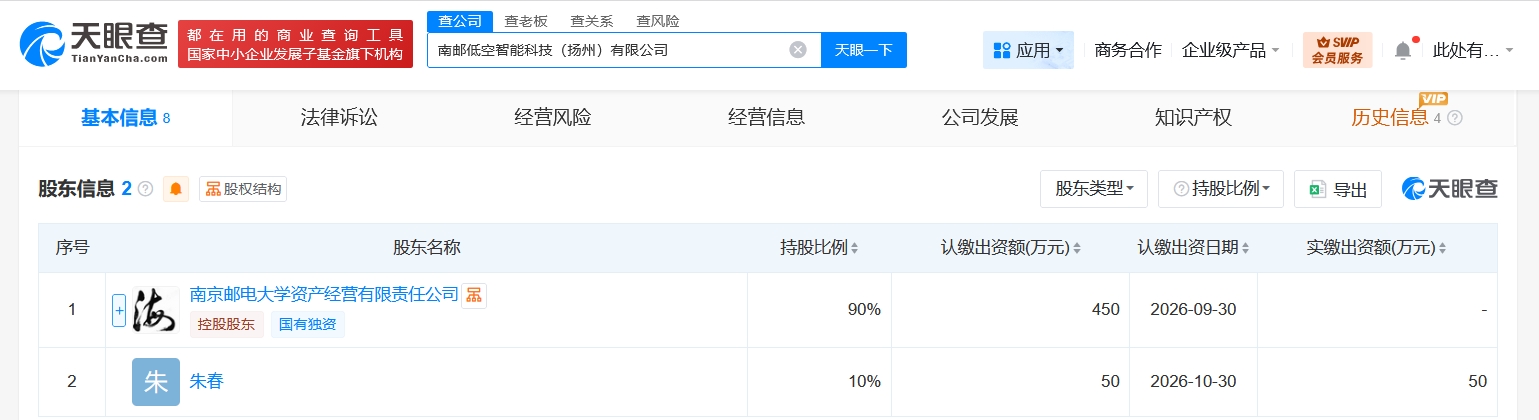
Task: Export the shareholder table via 导出
Action: coord(1338,189)
